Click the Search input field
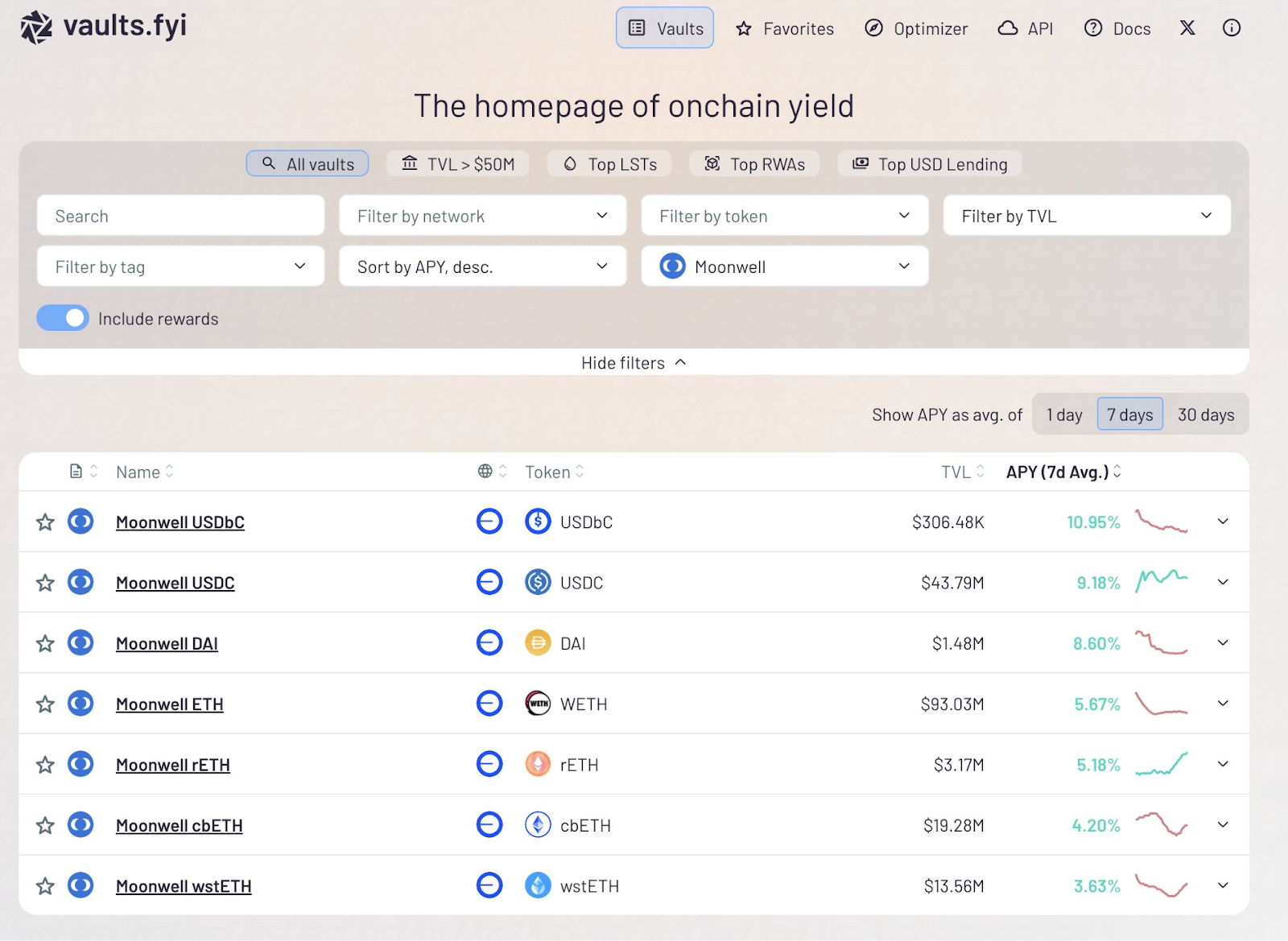 click(180, 216)
